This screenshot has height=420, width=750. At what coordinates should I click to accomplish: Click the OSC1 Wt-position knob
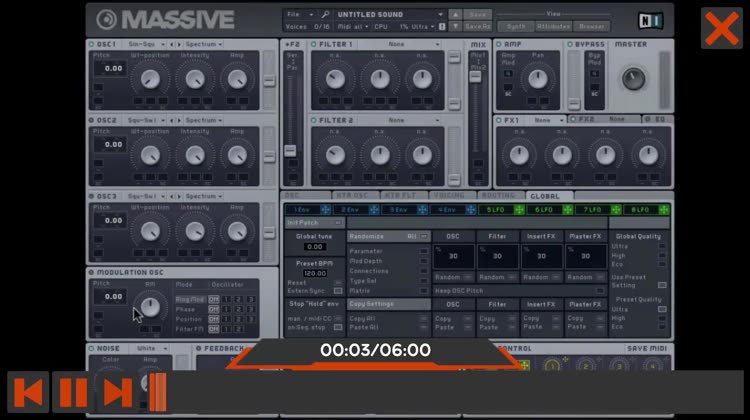[150, 79]
